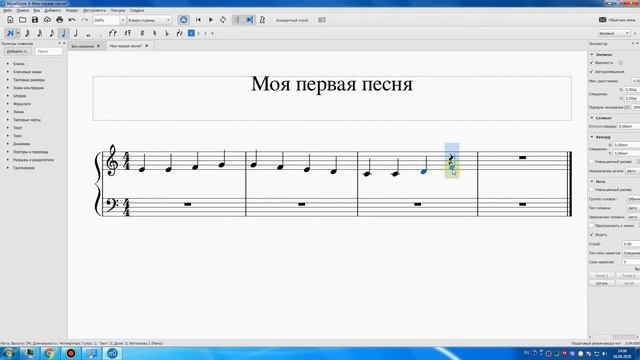640x360 pixels.
Task: Create a new score with the toolbar icon
Action: click(x=10, y=20)
